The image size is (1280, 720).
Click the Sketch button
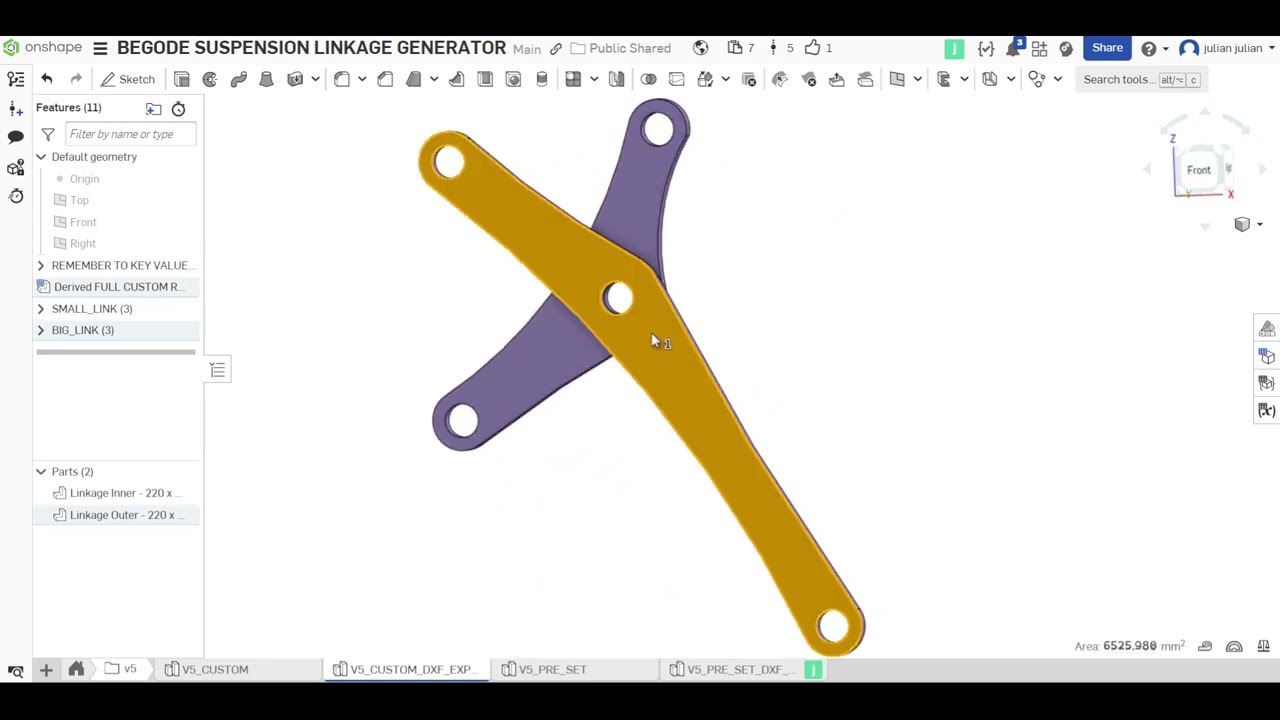click(128, 79)
